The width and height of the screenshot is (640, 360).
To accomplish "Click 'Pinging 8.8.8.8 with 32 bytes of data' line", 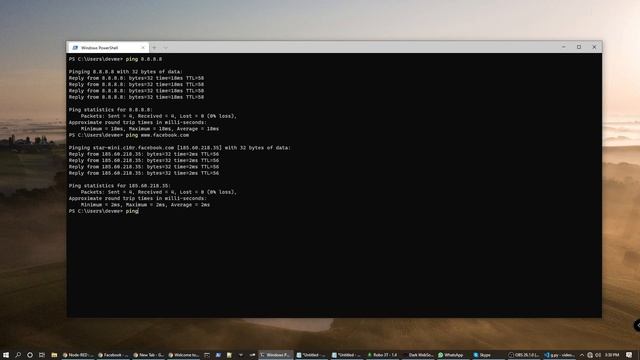I will click(x=126, y=72).
